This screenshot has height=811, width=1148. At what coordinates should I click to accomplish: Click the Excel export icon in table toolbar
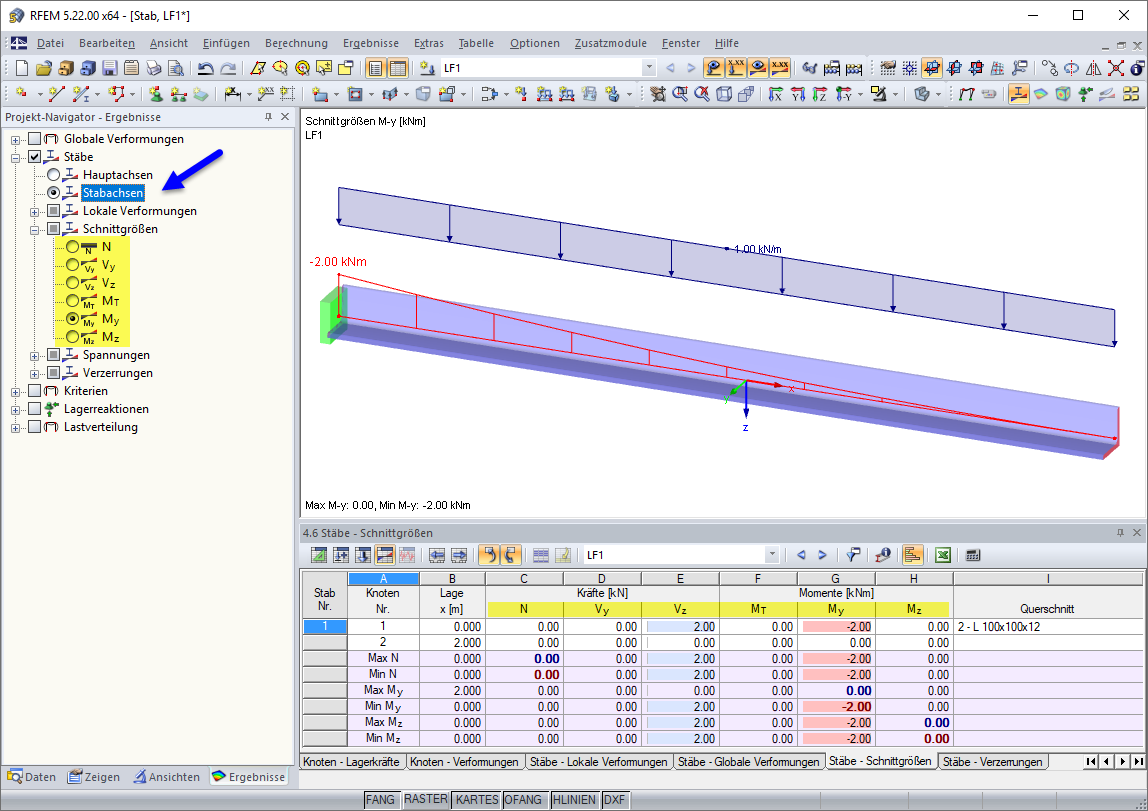pyautogui.click(x=943, y=556)
